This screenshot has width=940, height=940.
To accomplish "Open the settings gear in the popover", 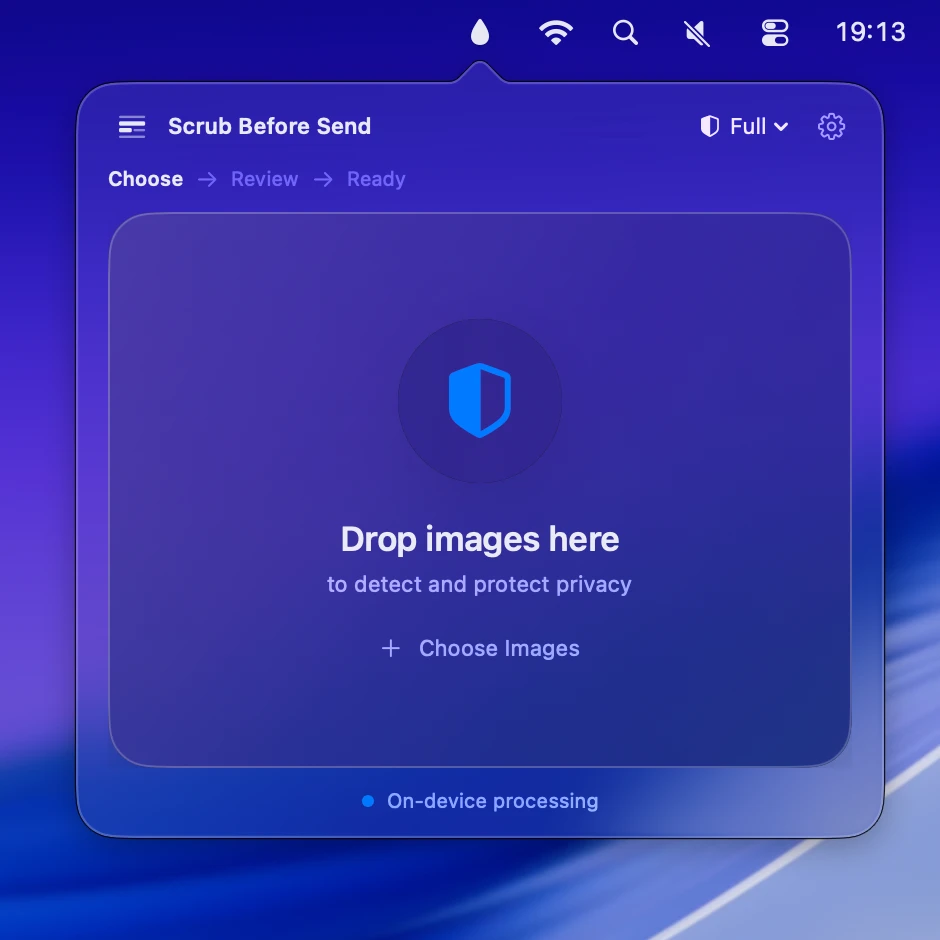I will (831, 126).
